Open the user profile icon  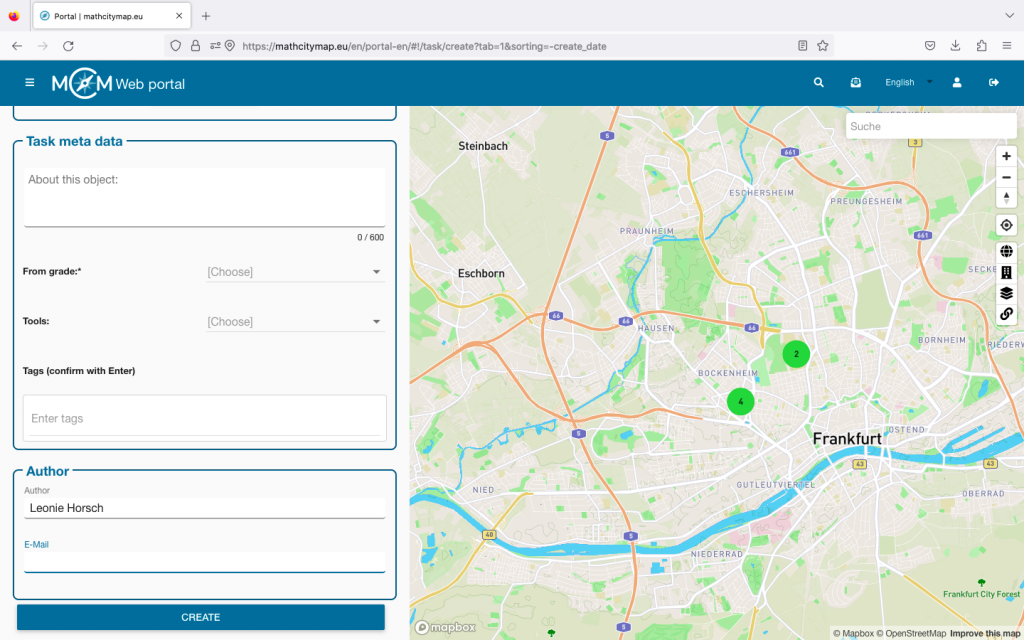click(957, 83)
